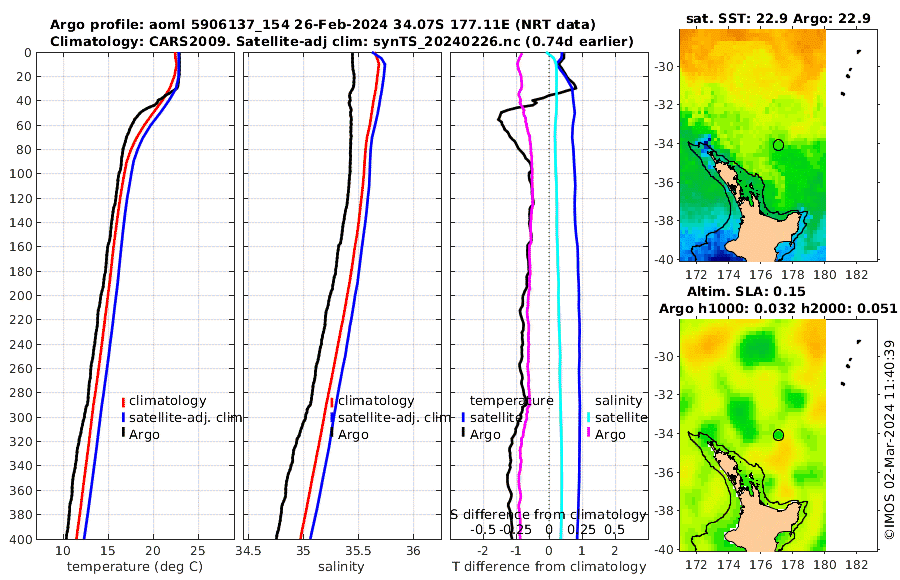Screen dimensions: 900x580
Task: Click the 'Altim. SLA: 0.15' title
Action: [746, 291]
